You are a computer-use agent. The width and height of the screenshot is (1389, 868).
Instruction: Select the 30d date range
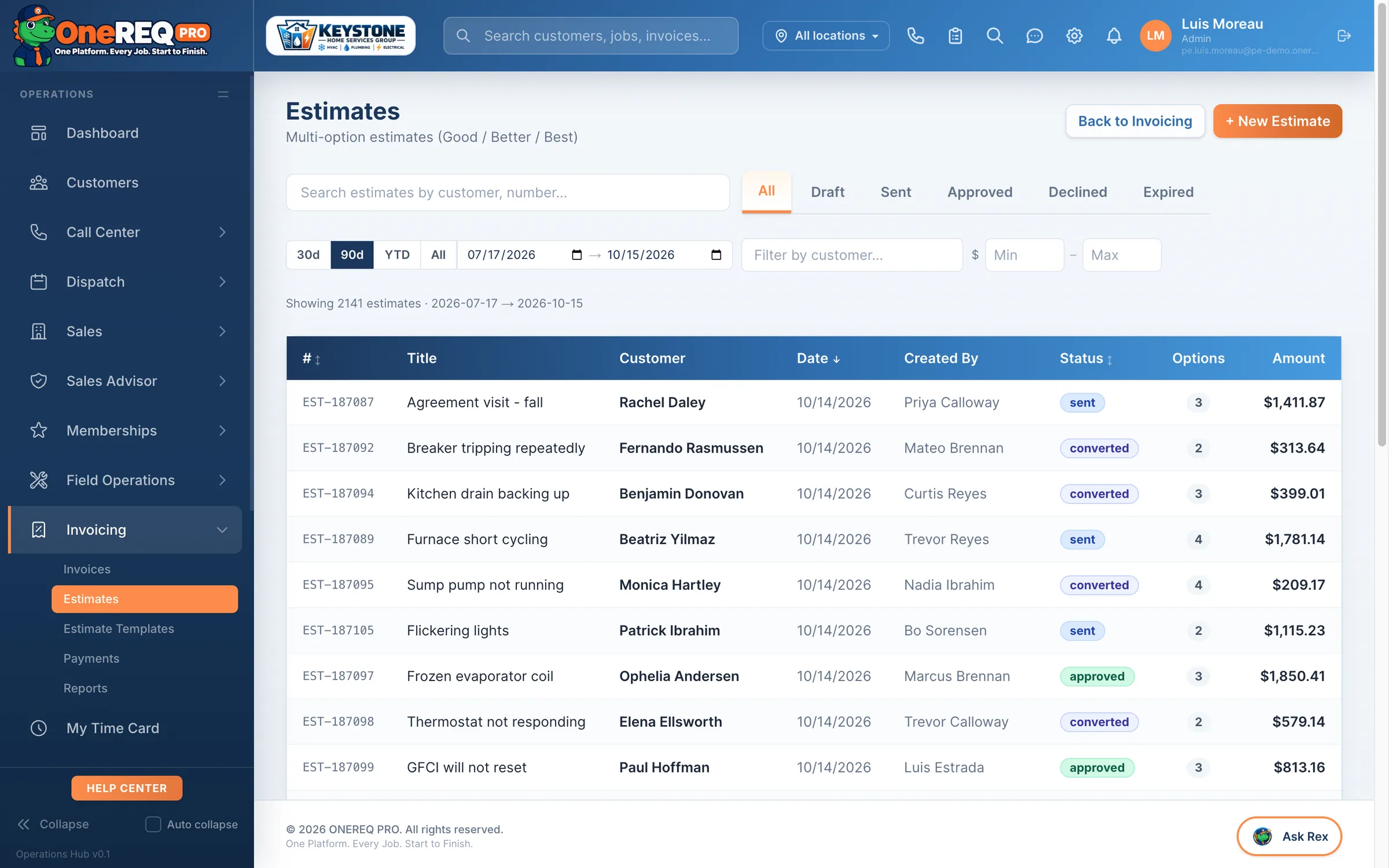click(308, 255)
